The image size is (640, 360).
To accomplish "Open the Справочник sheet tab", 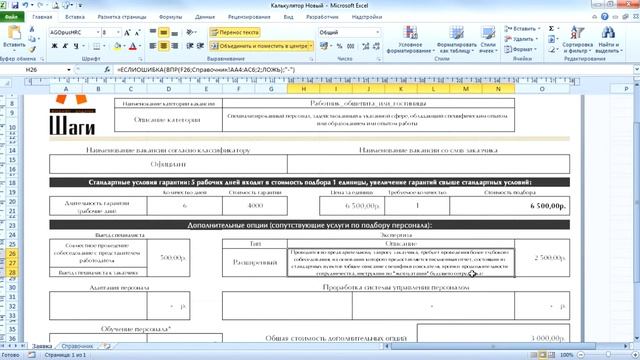I will tap(78, 346).
